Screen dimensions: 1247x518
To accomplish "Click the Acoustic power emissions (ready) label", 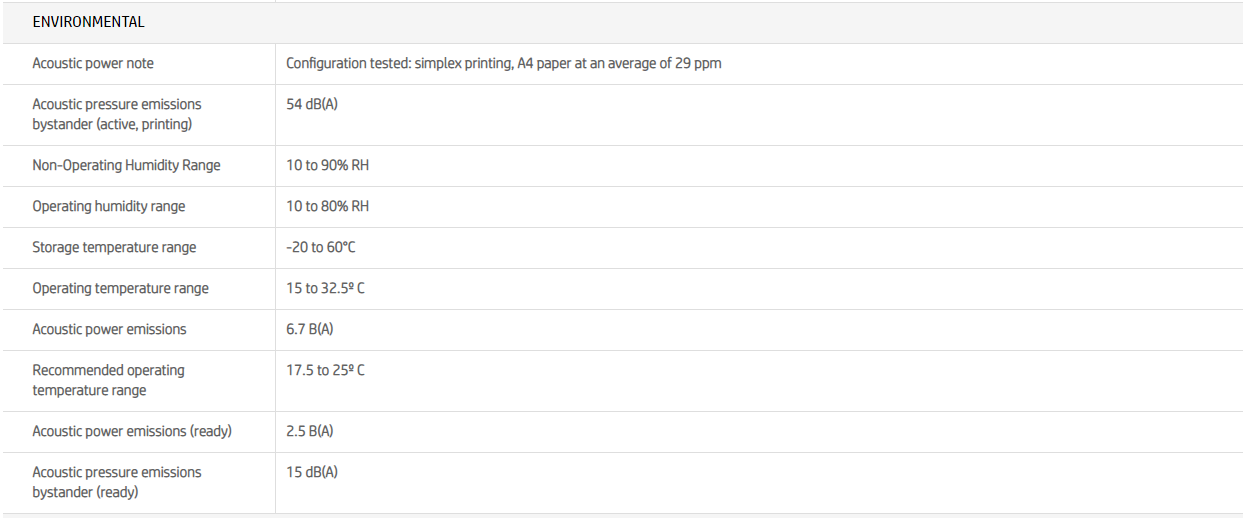I will coord(132,431).
